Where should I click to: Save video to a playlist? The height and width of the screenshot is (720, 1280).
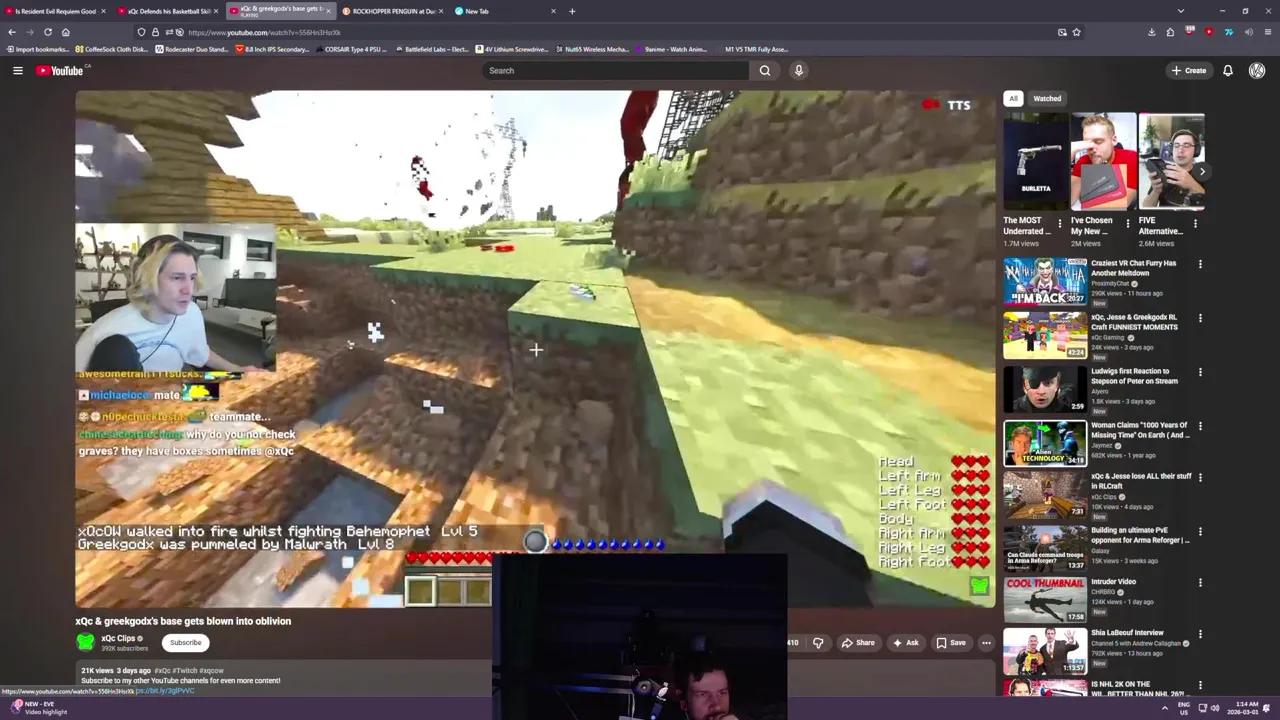(950, 643)
